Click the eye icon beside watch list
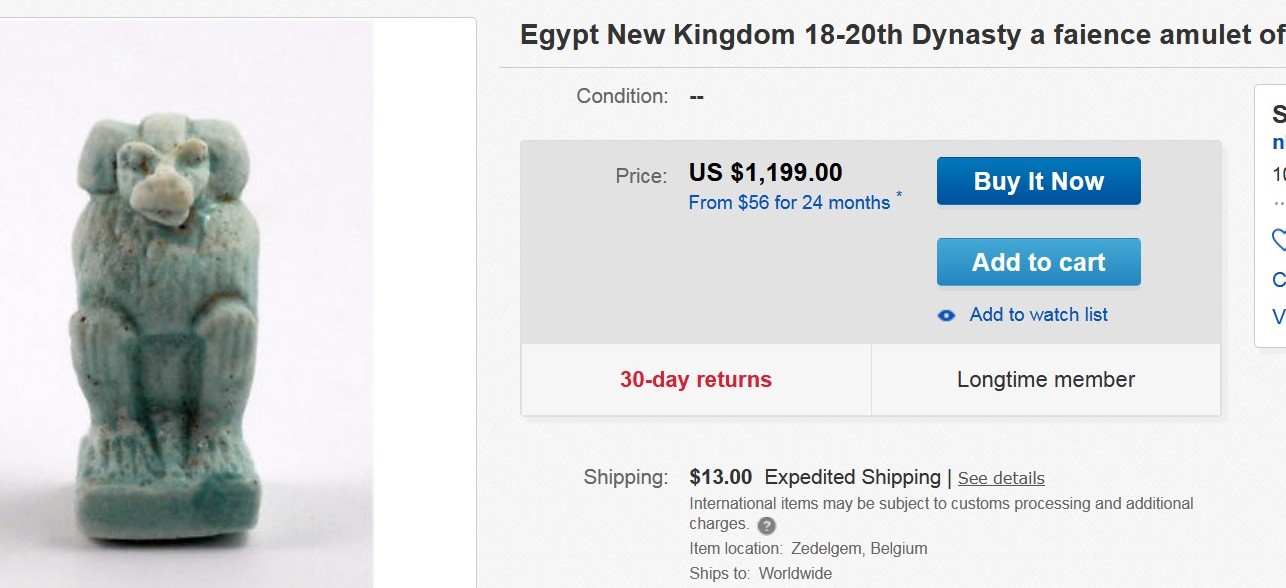 coord(946,315)
